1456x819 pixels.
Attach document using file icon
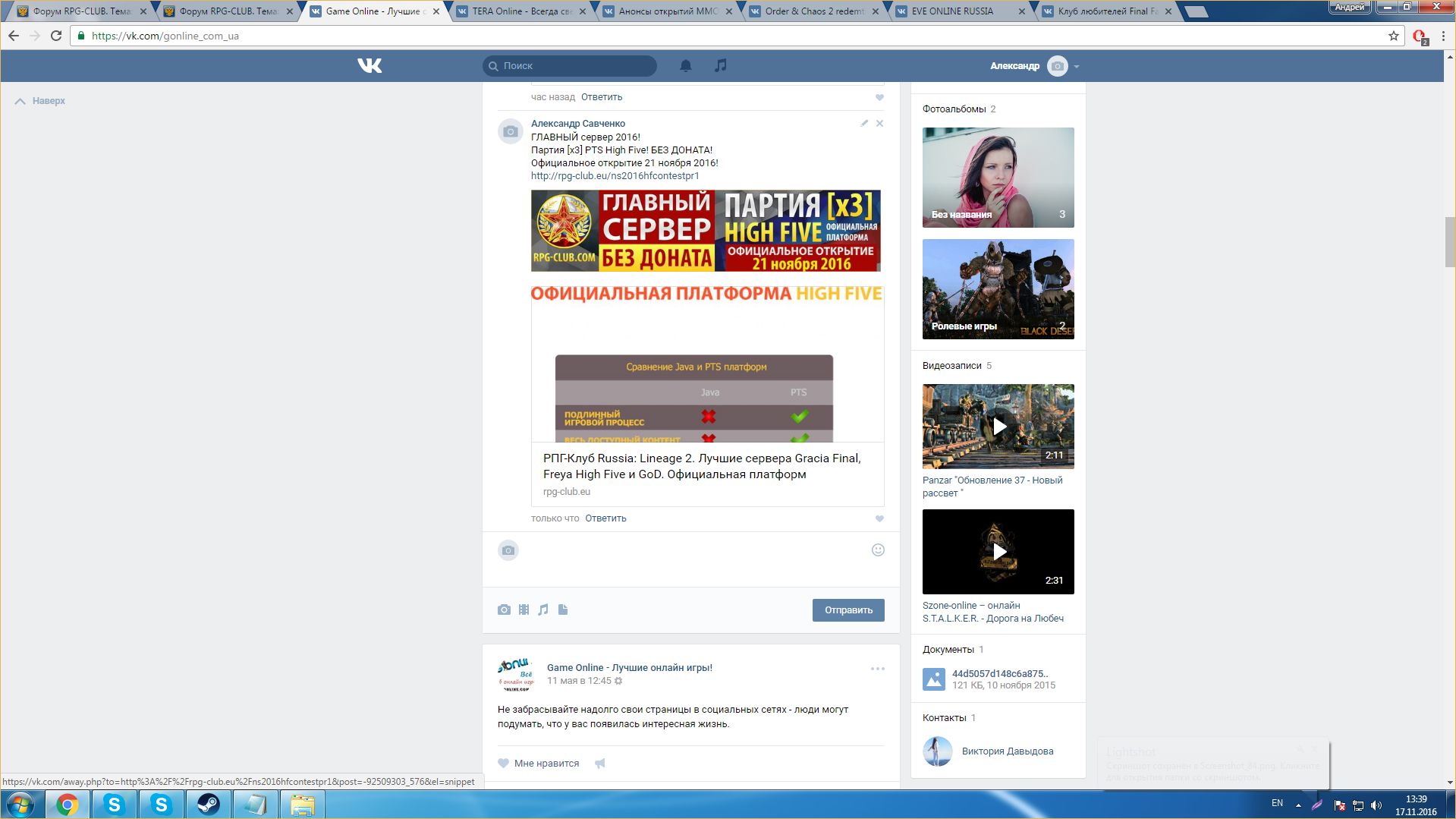(x=563, y=610)
